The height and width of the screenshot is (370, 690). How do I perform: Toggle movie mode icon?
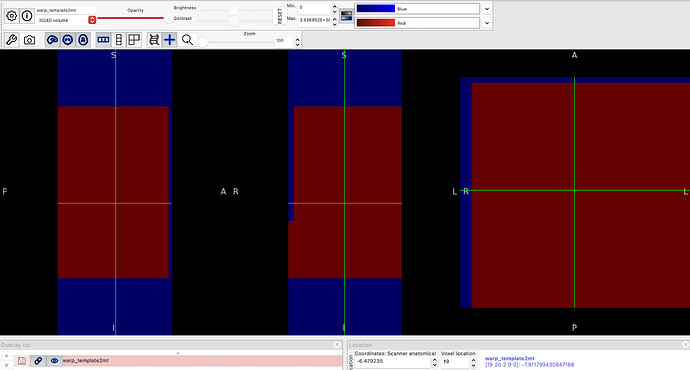pos(154,40)
